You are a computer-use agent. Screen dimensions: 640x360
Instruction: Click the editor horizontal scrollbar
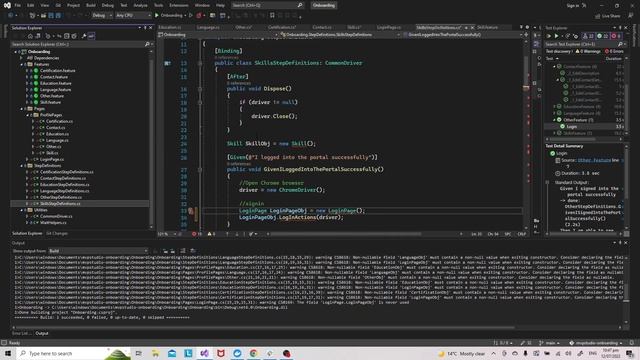346,234
